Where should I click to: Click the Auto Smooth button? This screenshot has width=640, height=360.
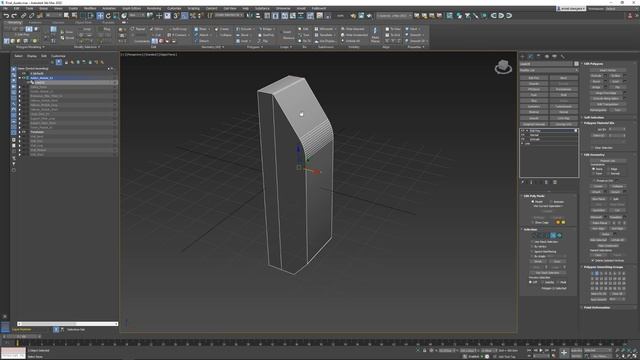[x=599, y=299]
